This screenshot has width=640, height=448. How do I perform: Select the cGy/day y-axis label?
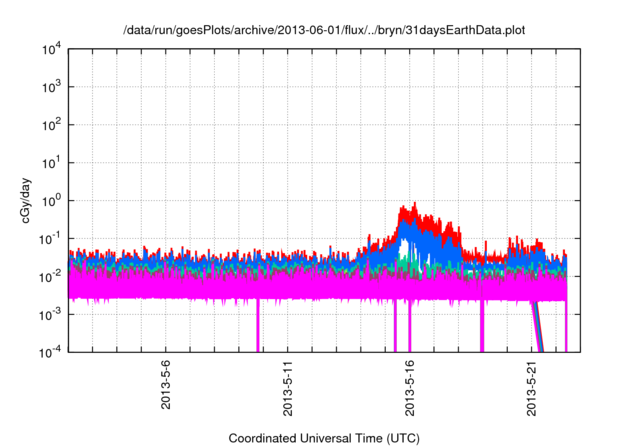[x=25, y=200]
